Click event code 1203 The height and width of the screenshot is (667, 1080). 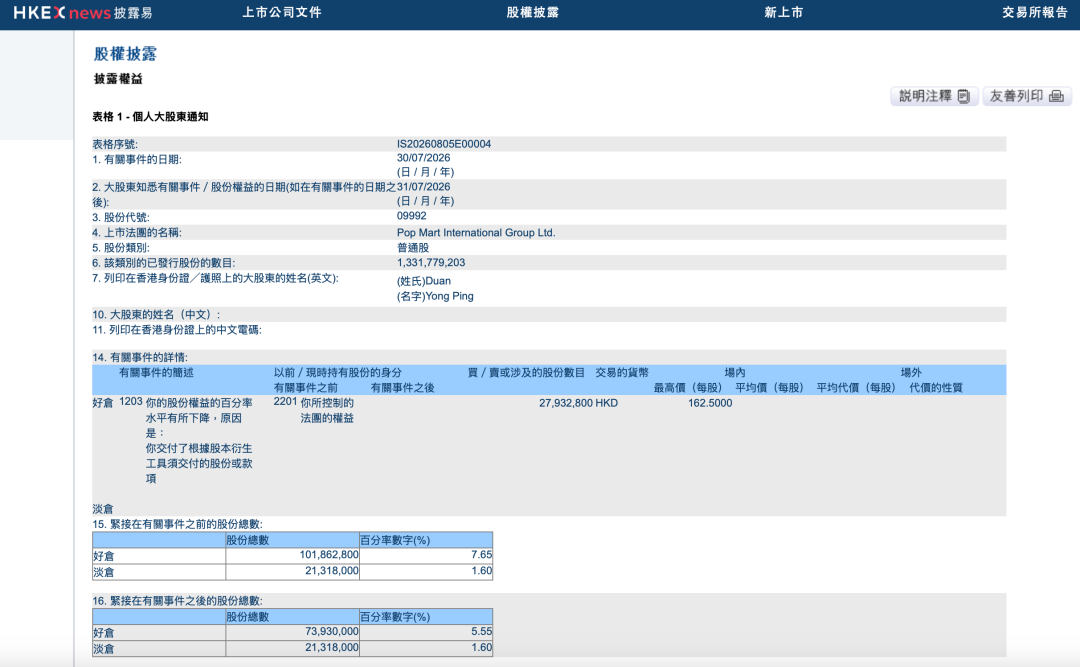pos(131,401)
